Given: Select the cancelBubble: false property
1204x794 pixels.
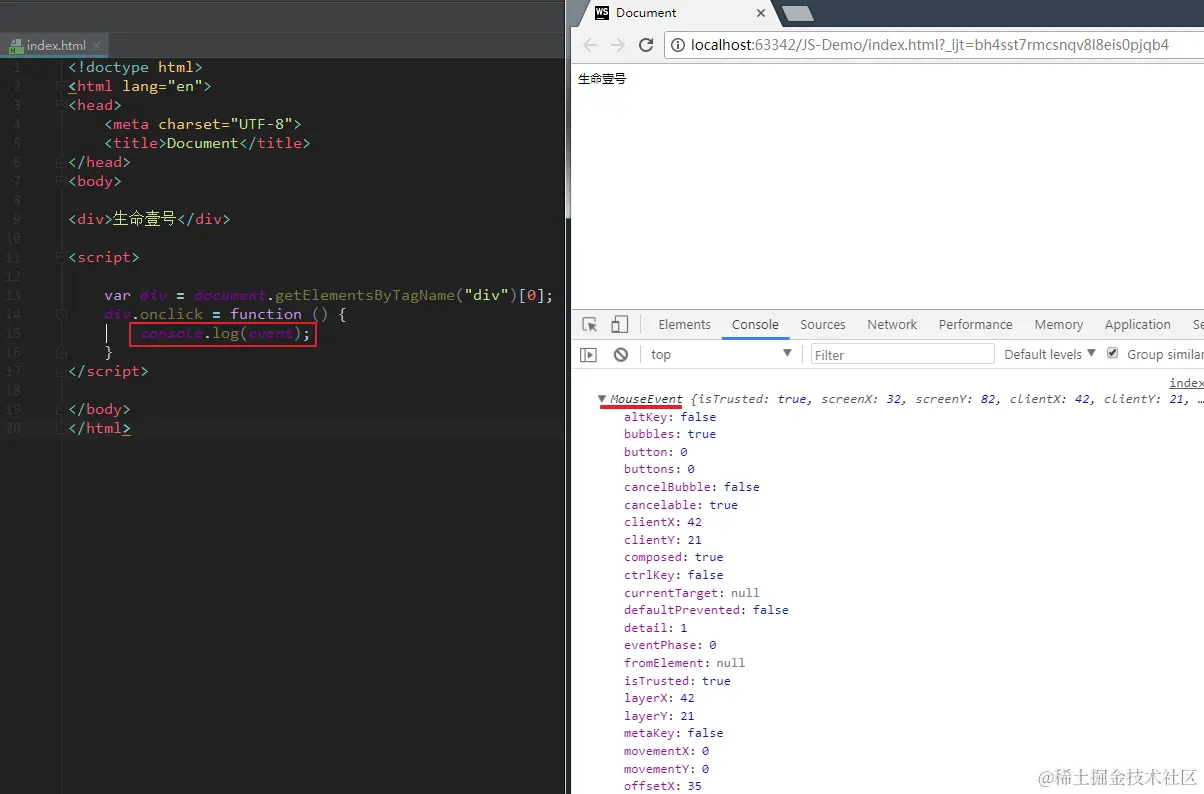Looking at the screenshot, I should click(x=692, y=487).
